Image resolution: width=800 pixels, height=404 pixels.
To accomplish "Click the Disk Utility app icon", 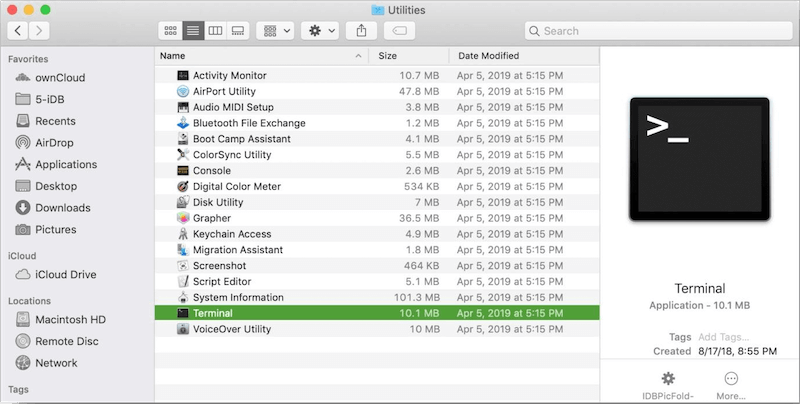I will tap(183, 202).
